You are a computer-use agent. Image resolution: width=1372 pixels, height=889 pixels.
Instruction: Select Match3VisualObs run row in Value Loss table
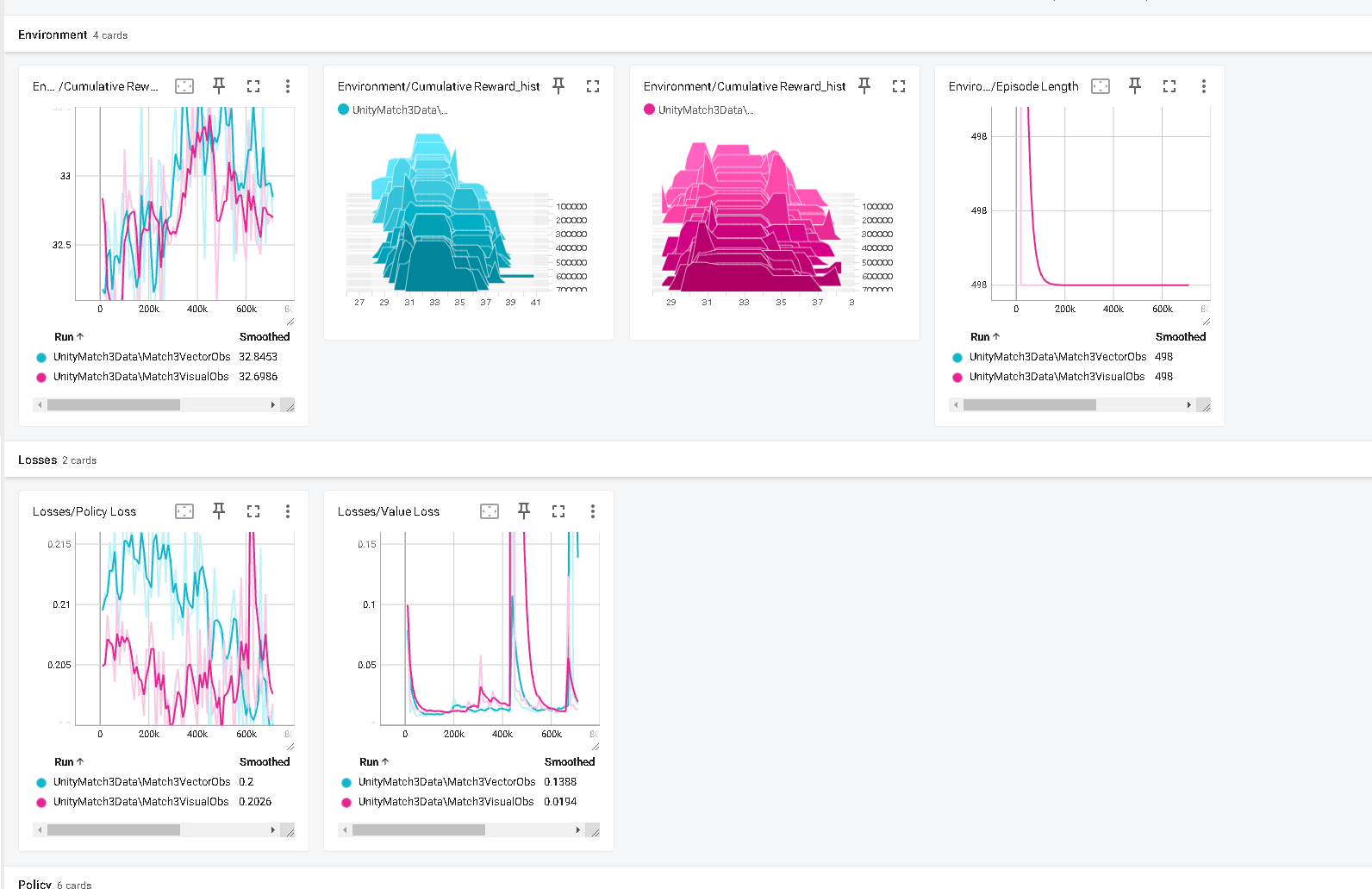[x=469, y=802]
